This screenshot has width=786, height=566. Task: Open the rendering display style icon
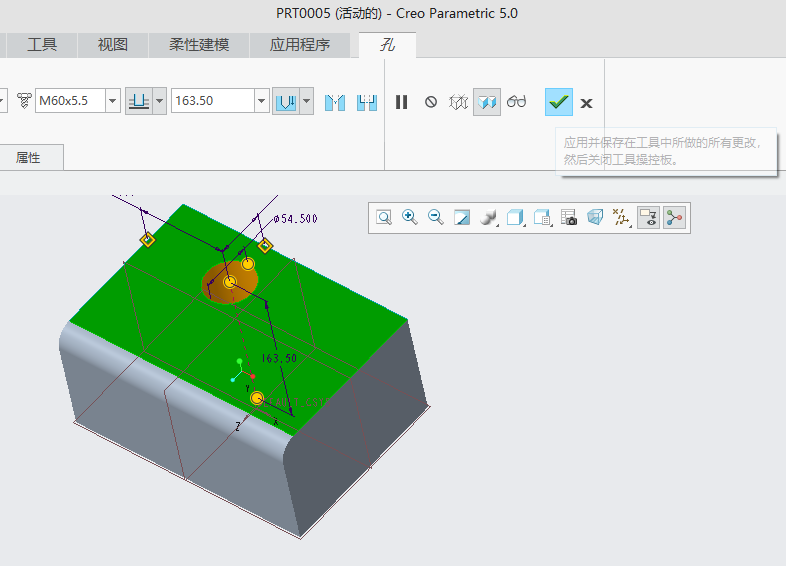pos(488,218)
